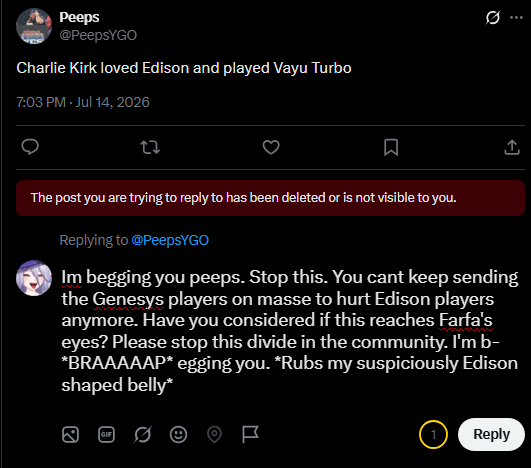This screenshot has height=468, width=531.
Task: Open the GIF picker in reply composer
Action: coord(106,434)
